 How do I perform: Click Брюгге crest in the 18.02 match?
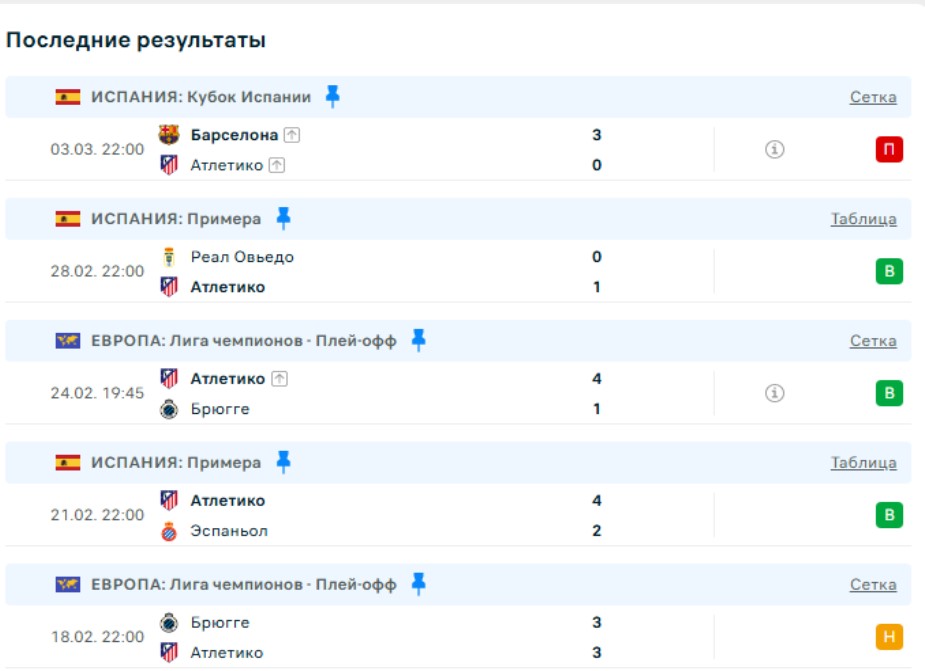click(169, 623)
